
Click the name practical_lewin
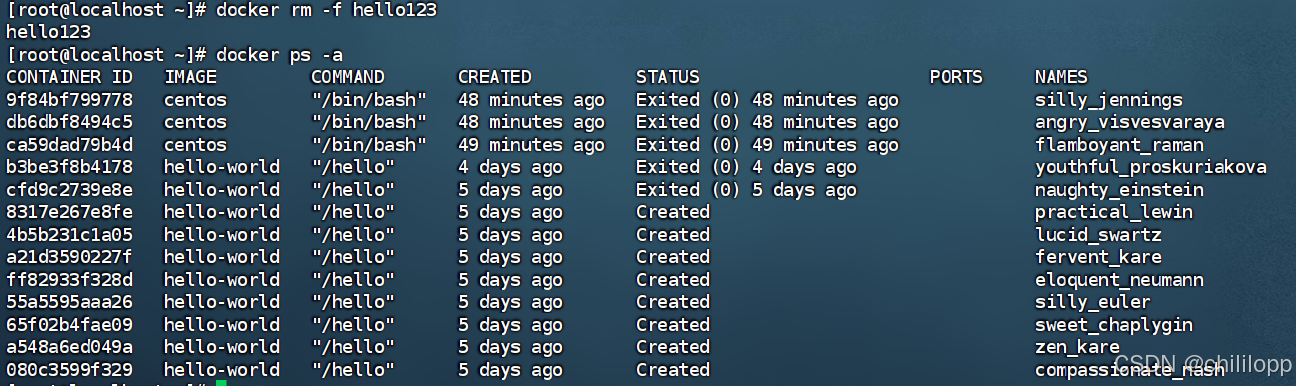[x=1114, y=212]
